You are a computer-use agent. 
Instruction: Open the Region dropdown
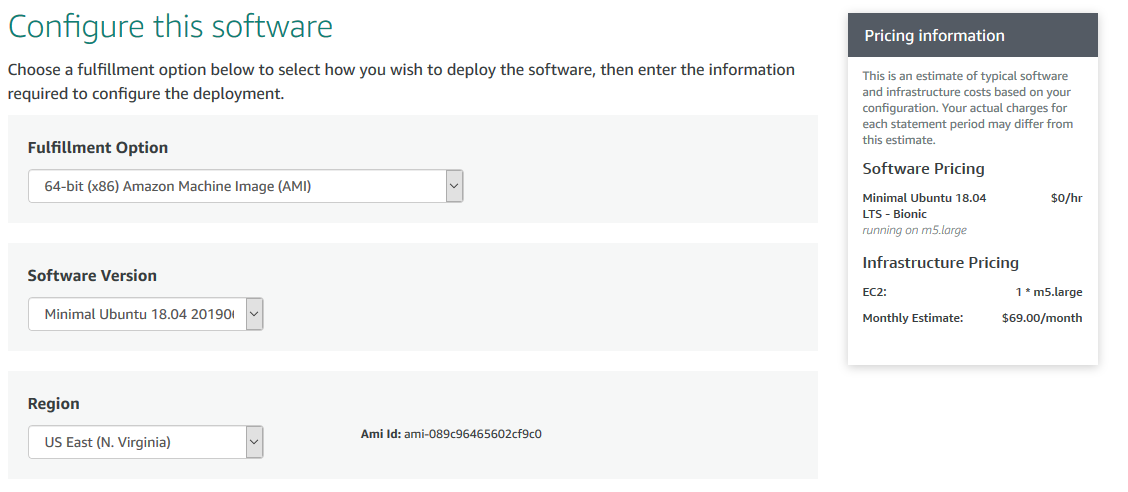coord(145,442)
